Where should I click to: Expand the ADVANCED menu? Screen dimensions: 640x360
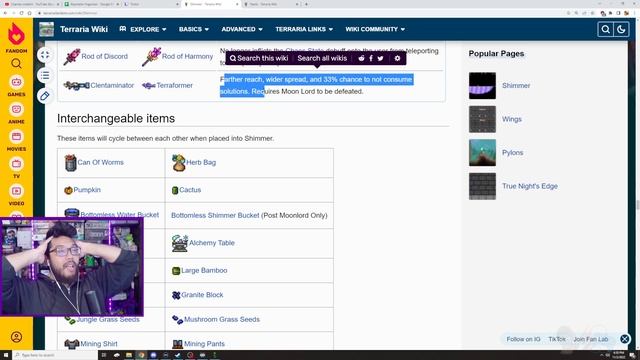[x=242, y=29]
